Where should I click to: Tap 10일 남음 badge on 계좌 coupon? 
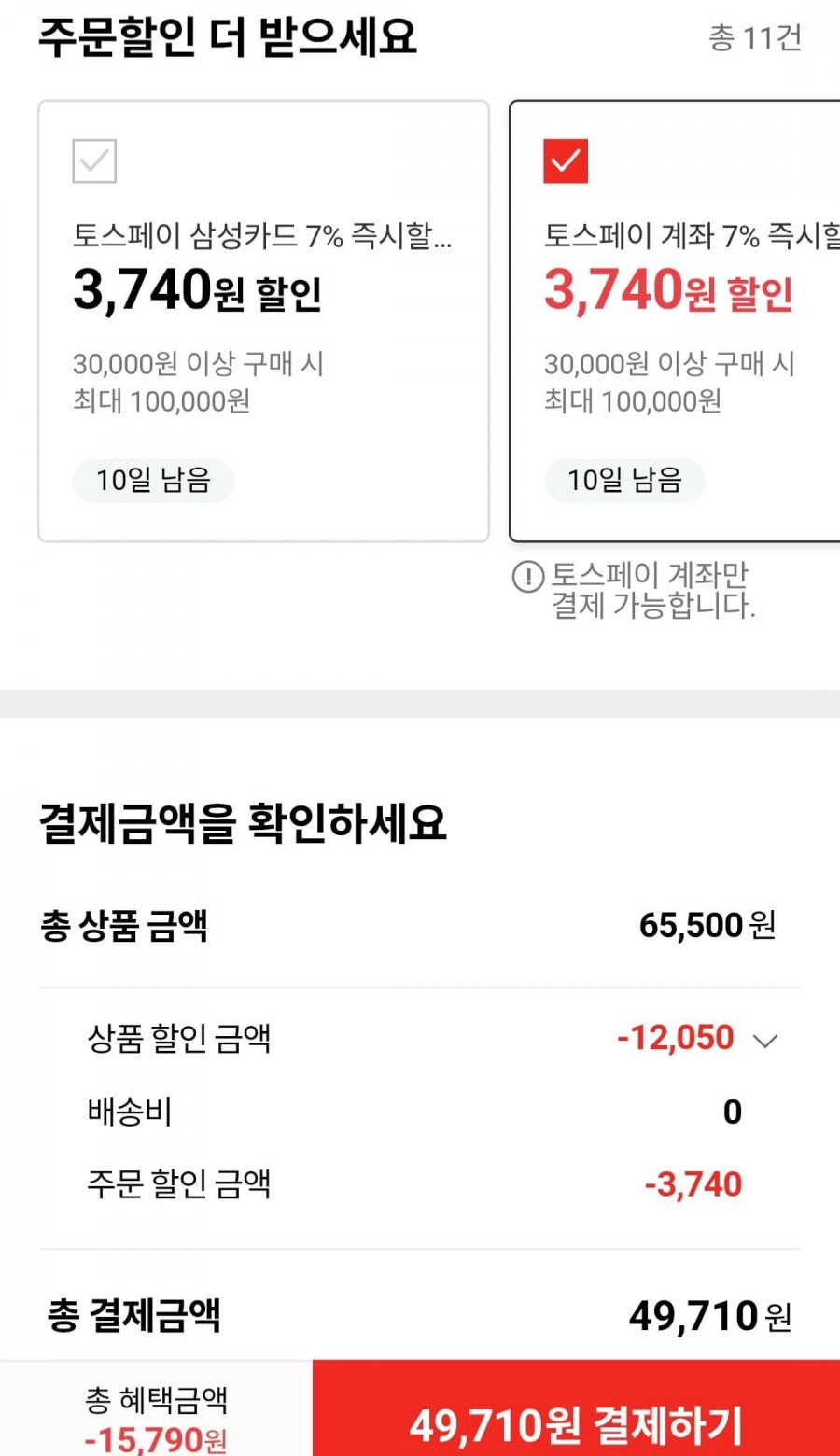click(x=624, y=481)
